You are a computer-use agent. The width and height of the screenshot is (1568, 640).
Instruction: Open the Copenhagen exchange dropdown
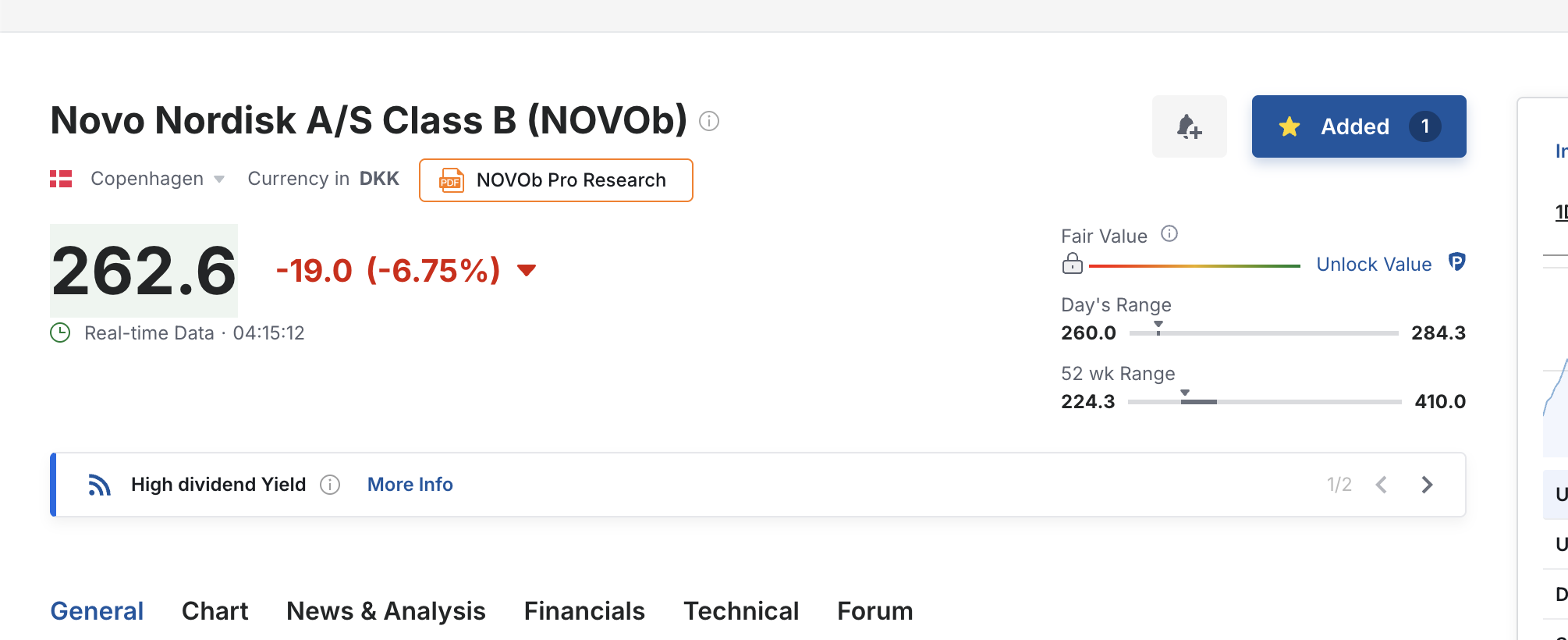pos(158,179)
